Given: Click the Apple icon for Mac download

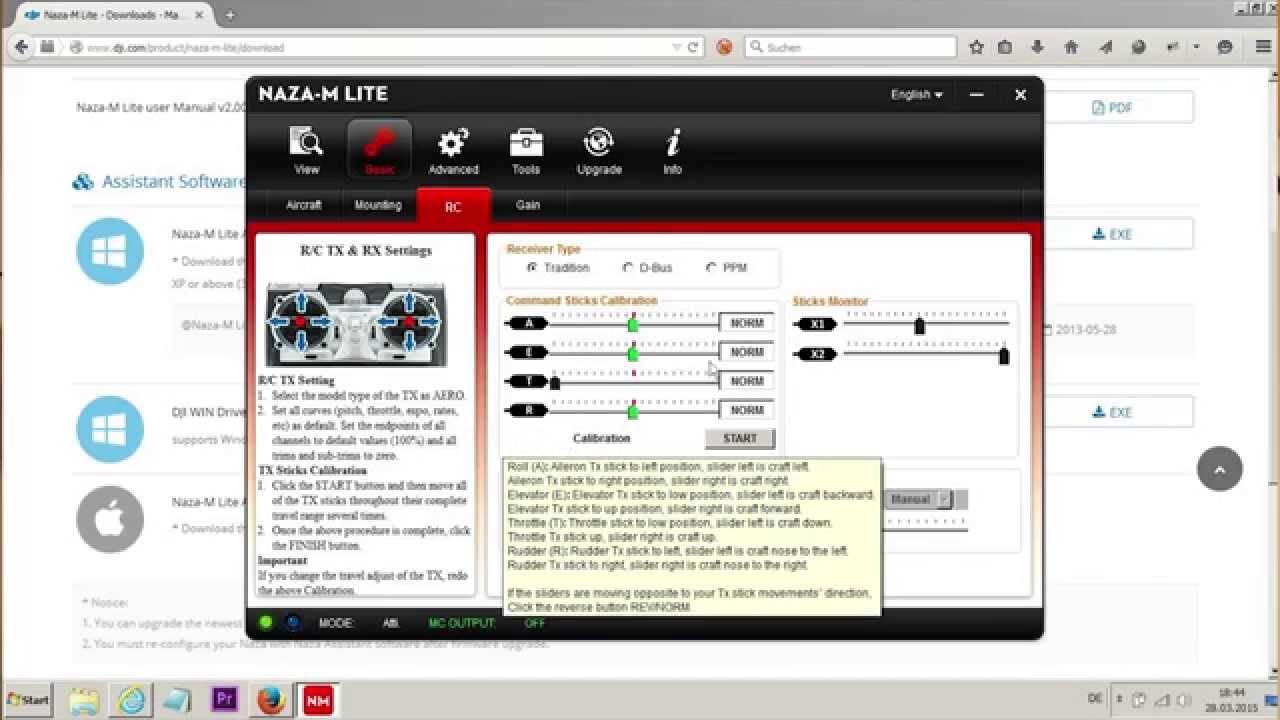Looking at the screenshot, I should 110,519.
